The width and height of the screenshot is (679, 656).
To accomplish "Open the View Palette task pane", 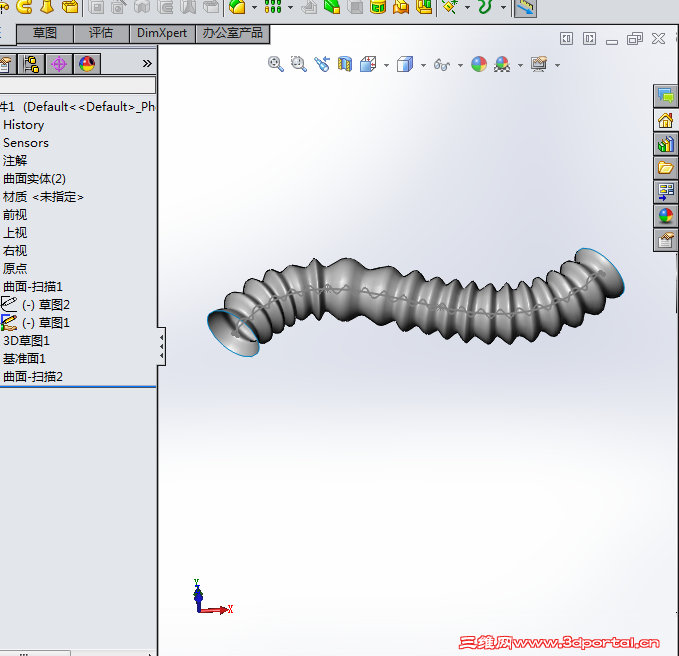I will (666, 192).
